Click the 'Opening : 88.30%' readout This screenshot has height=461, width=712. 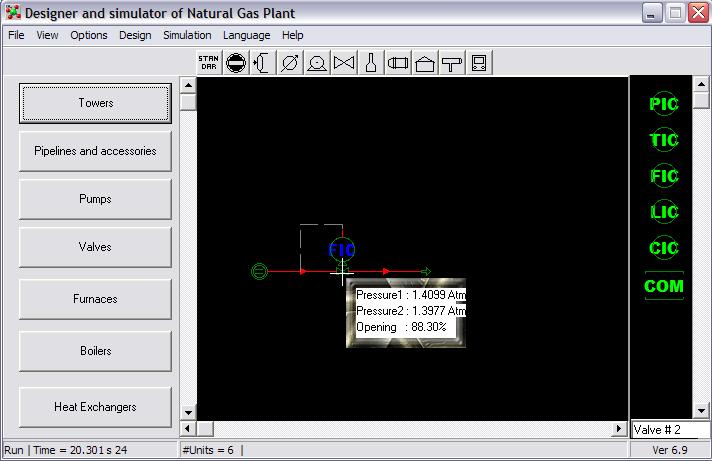401,327
